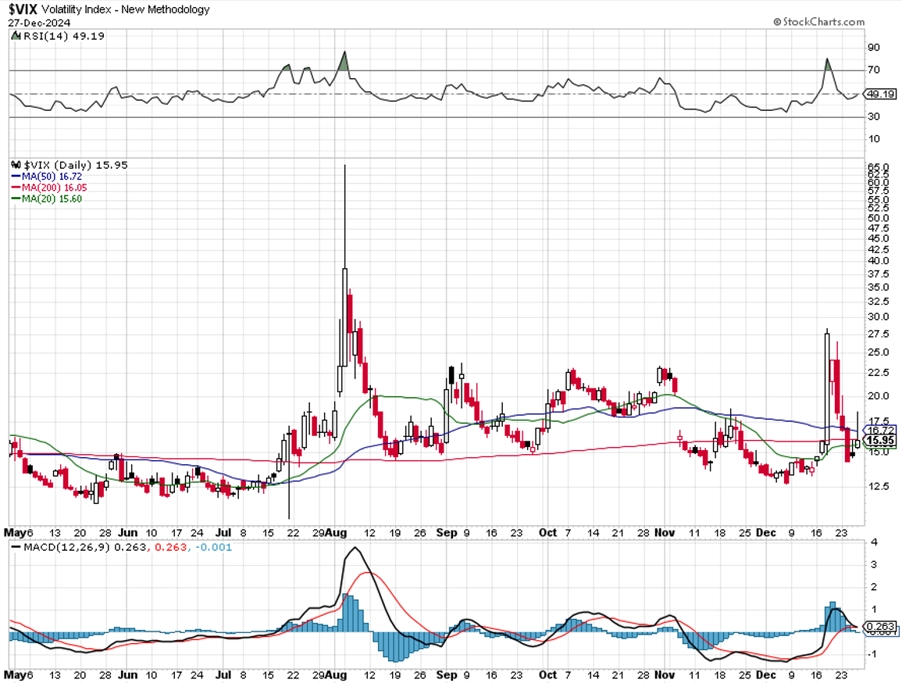This screenshot has width=902, height=683.
Task: Click the MACD black line legend marker
Action: coord(16,547)
